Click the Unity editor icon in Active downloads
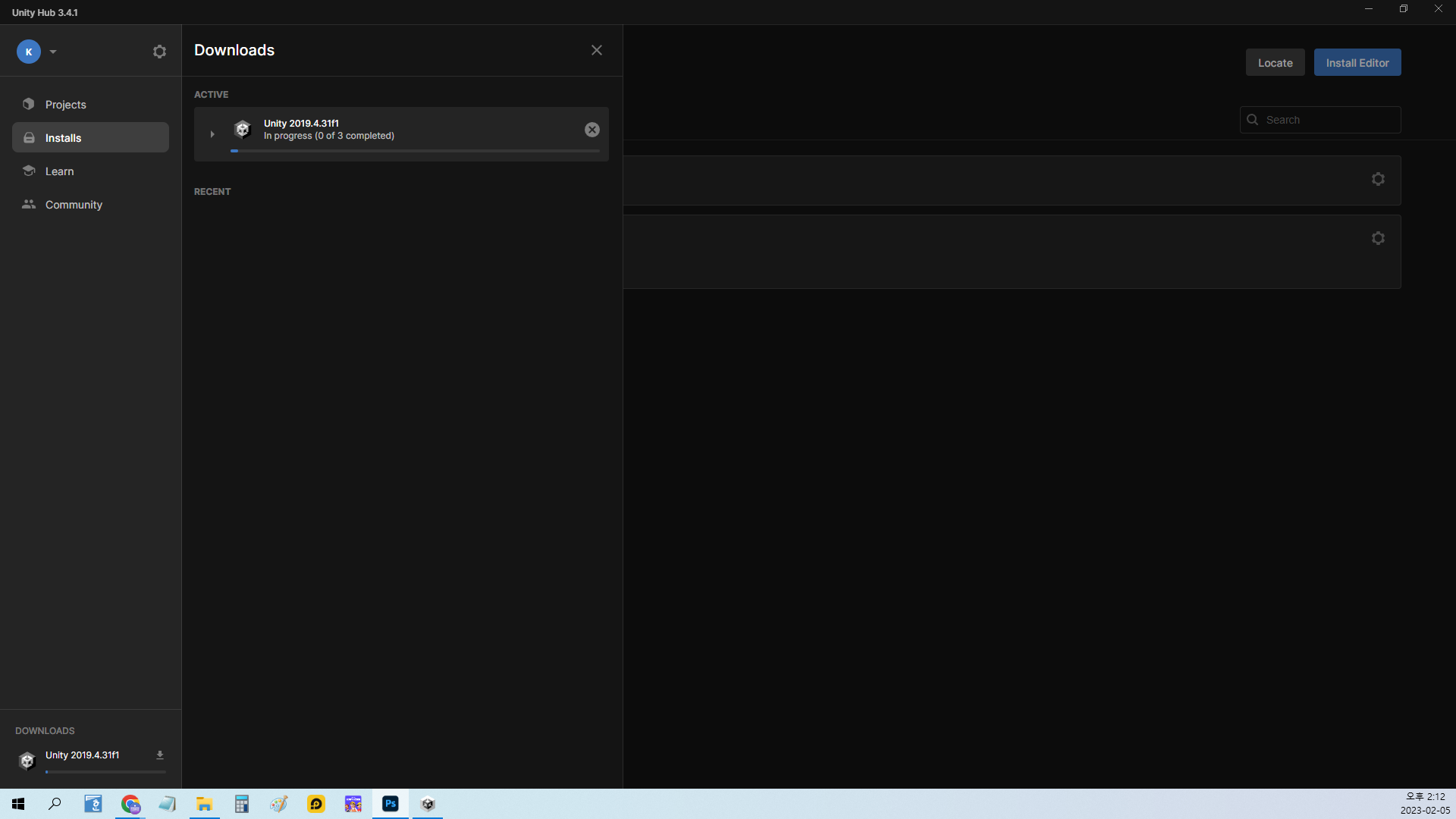Viewport: 1456px width, 819px height. (243, 130)
